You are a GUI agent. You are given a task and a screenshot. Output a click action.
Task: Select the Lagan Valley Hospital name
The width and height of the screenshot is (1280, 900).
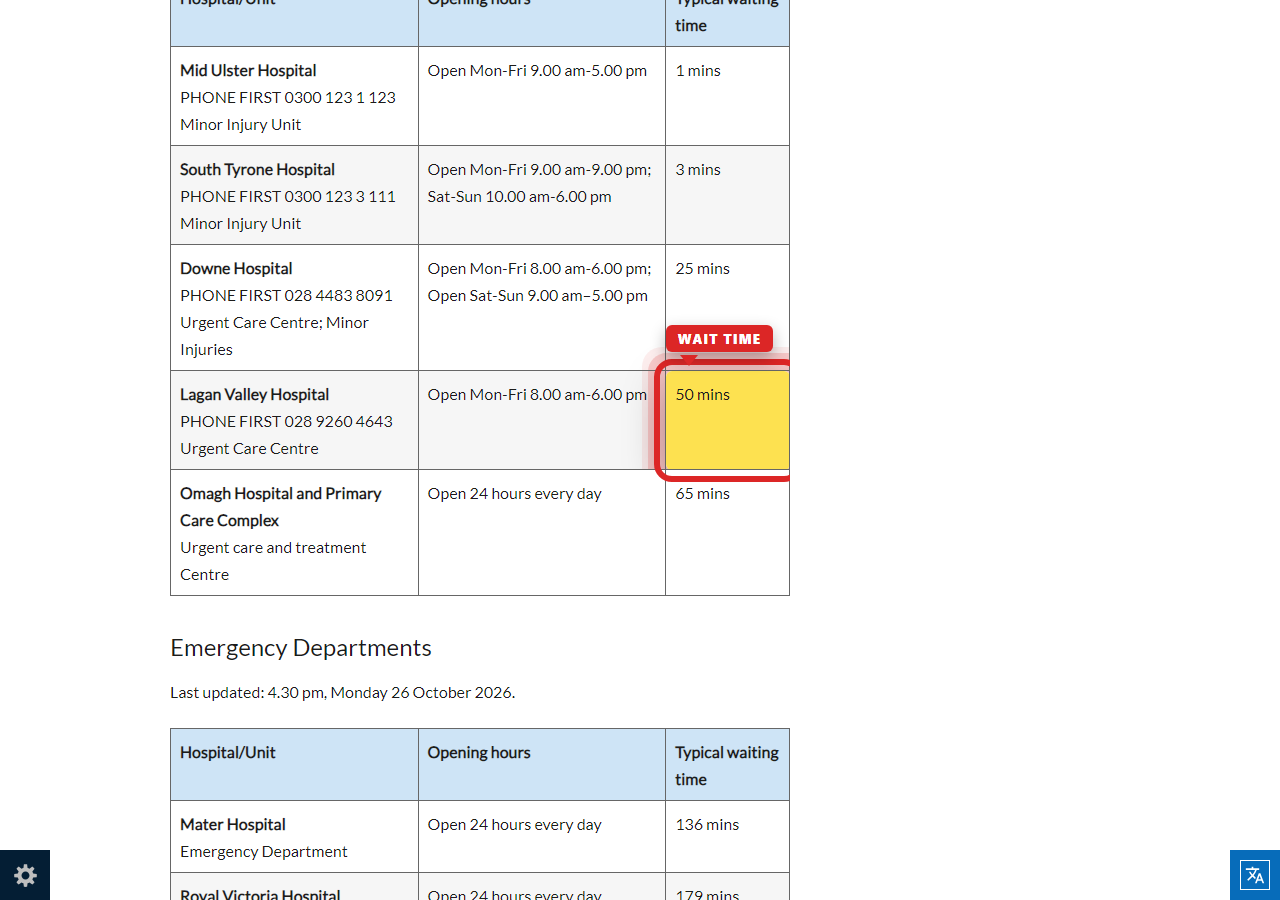pos(254,394)
